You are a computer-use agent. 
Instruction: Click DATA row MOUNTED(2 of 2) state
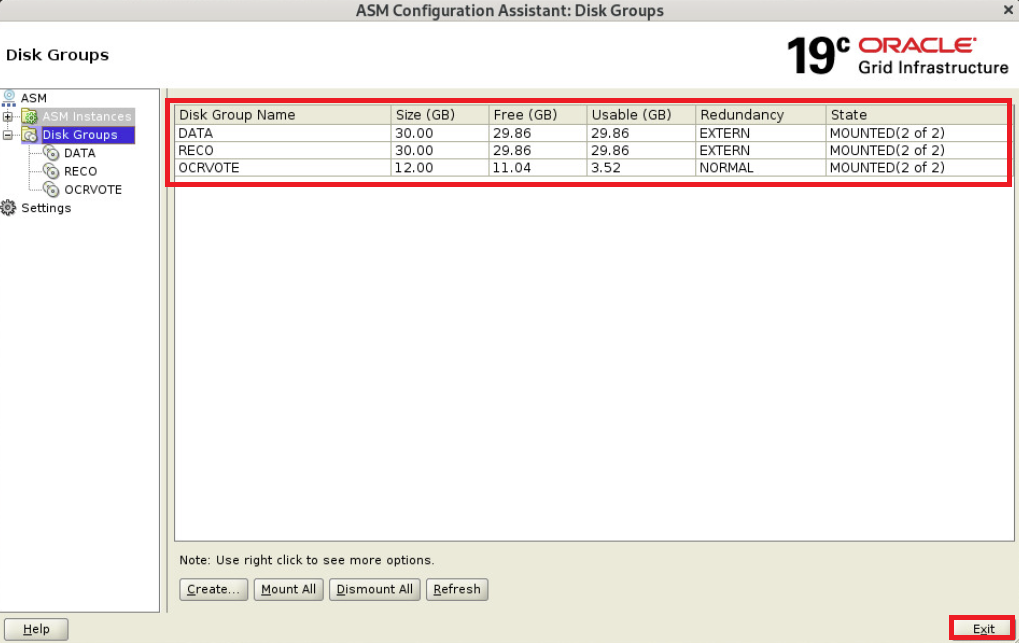pyautogui.click(x=917, y=133)
